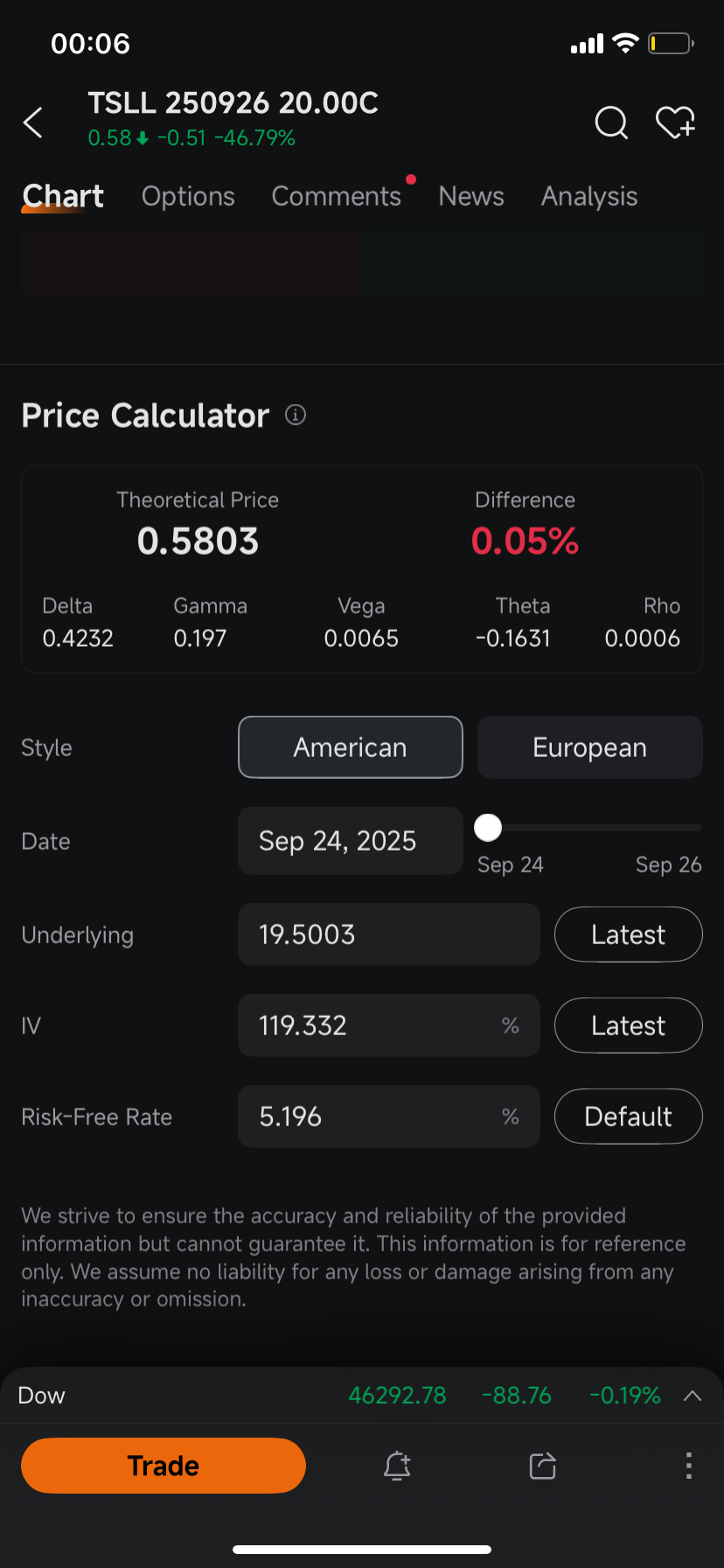724x1568 pixels.
Task: Tap the IV percentage input field
Action: 389,1025
